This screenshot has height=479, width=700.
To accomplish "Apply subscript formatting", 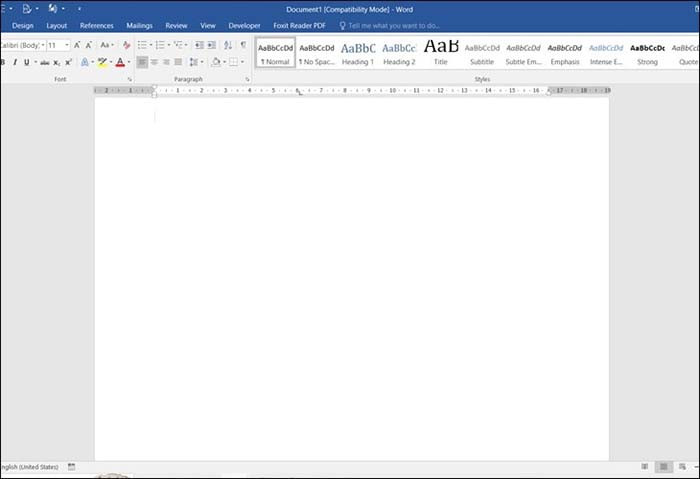I will 57,62.
